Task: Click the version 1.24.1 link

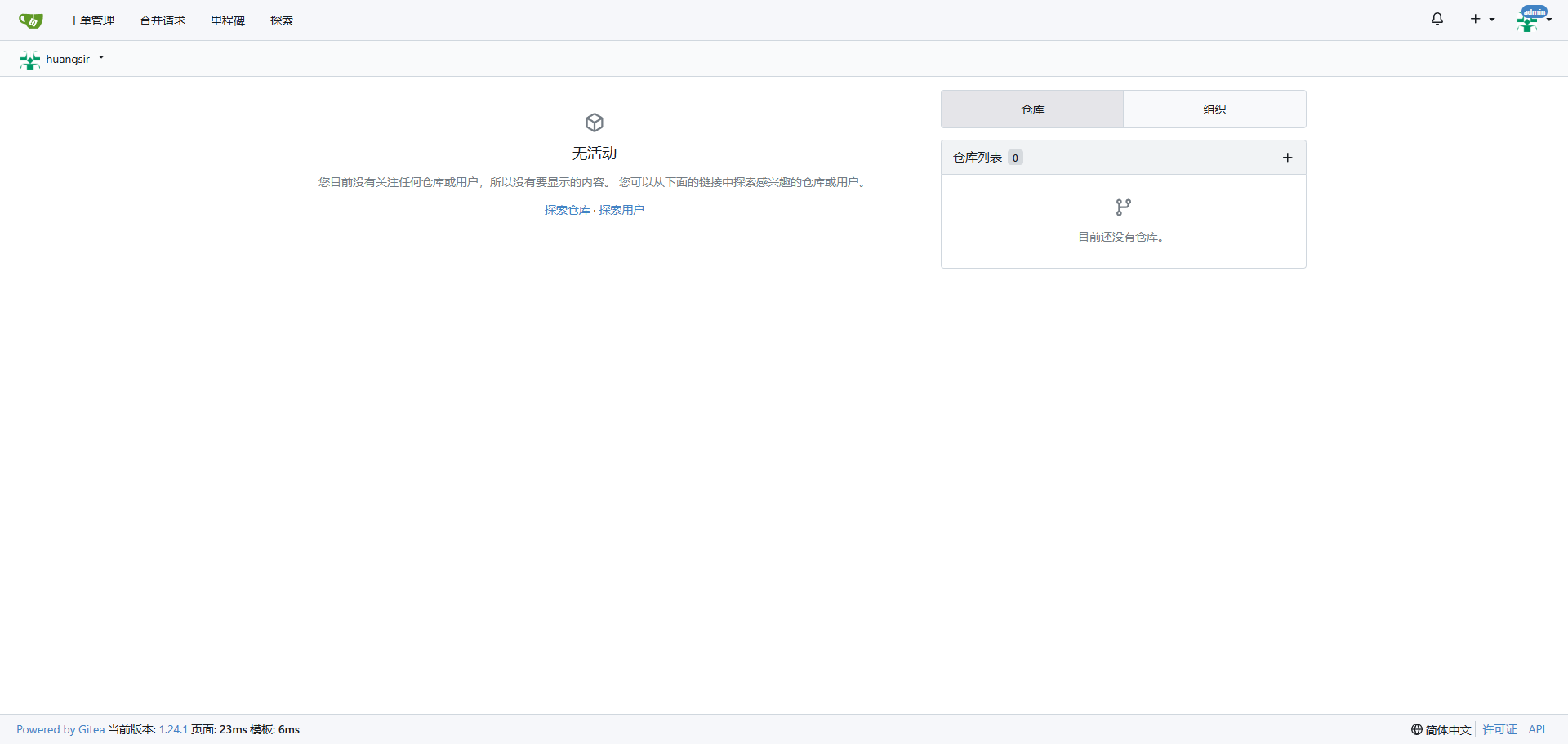Action: click(173, 729)
